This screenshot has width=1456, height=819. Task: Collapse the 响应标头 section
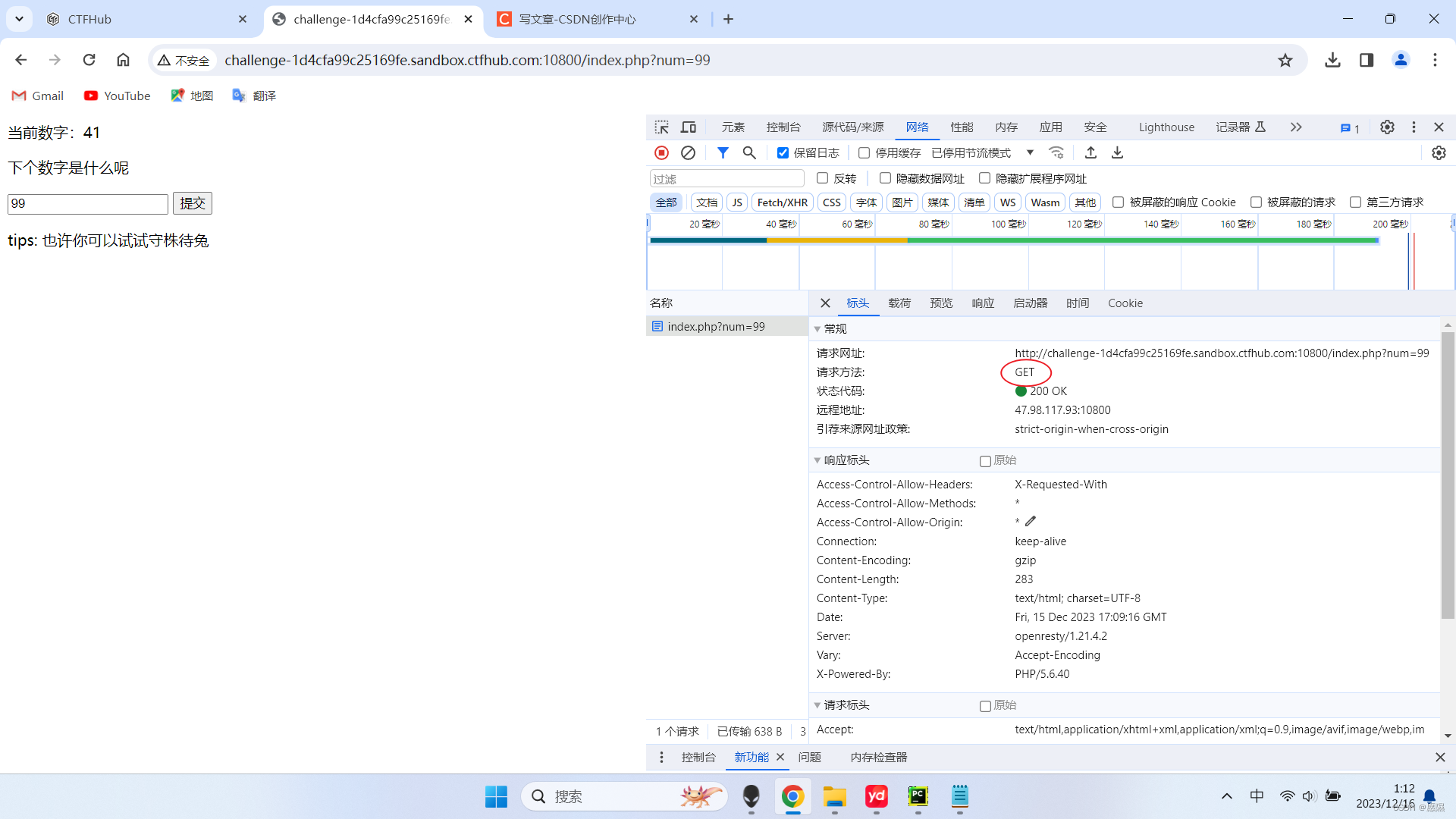817,460
